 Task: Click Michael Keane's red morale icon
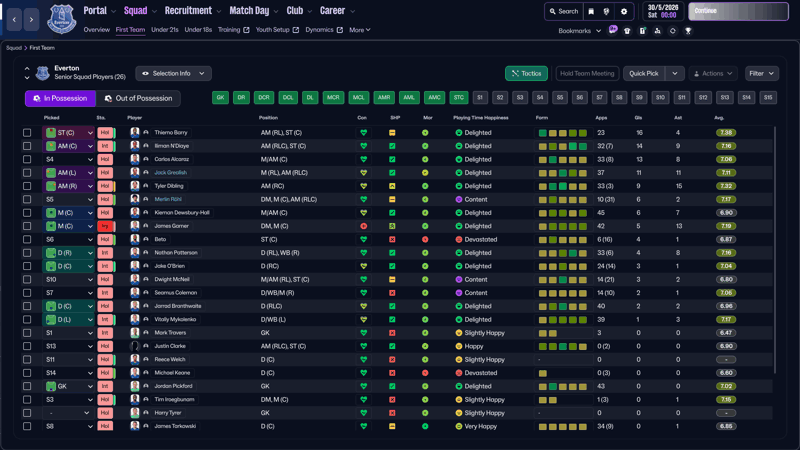coord(425,373)
